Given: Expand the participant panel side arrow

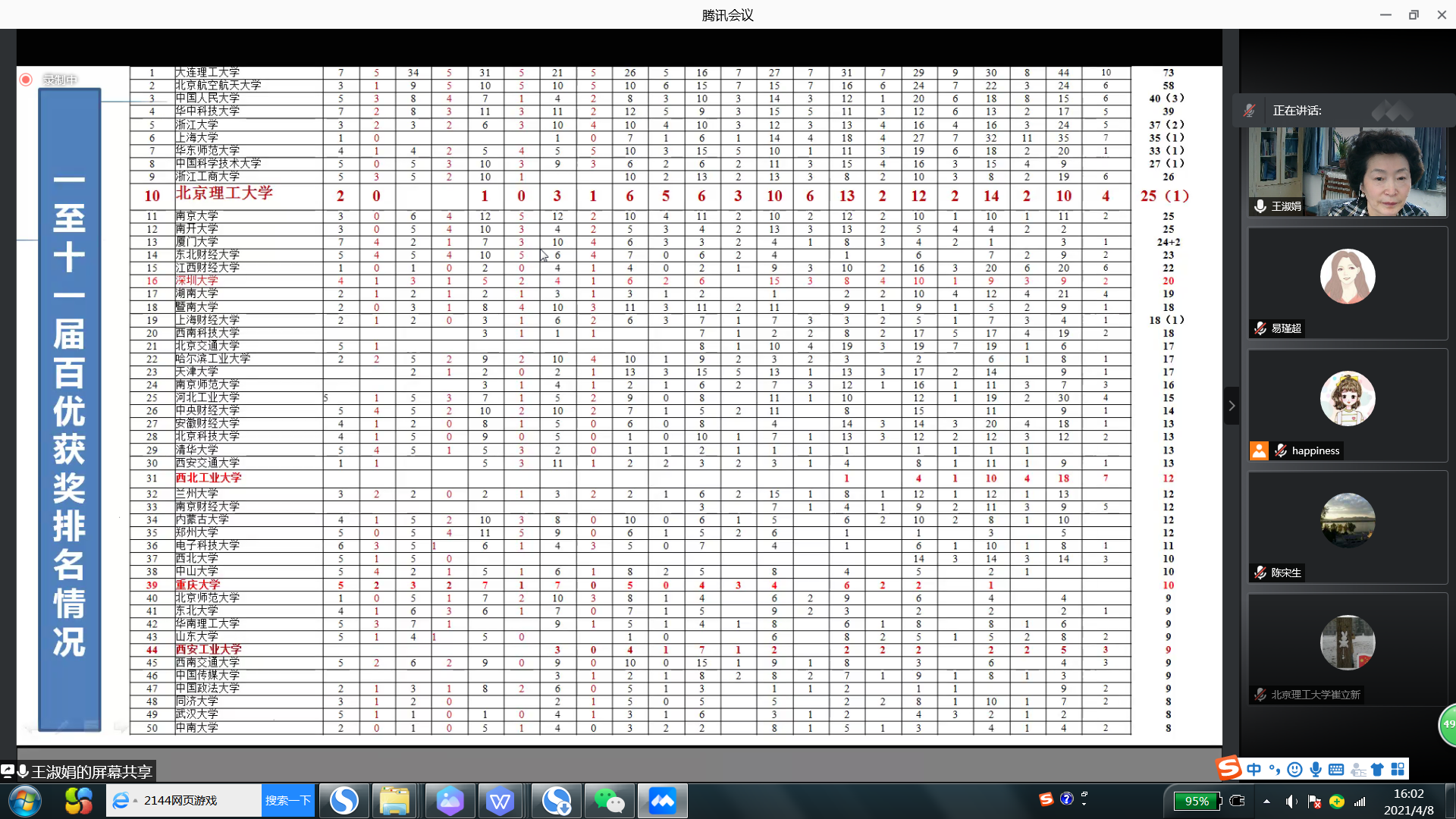Looking at the screenshot, I should [1232, 406].
